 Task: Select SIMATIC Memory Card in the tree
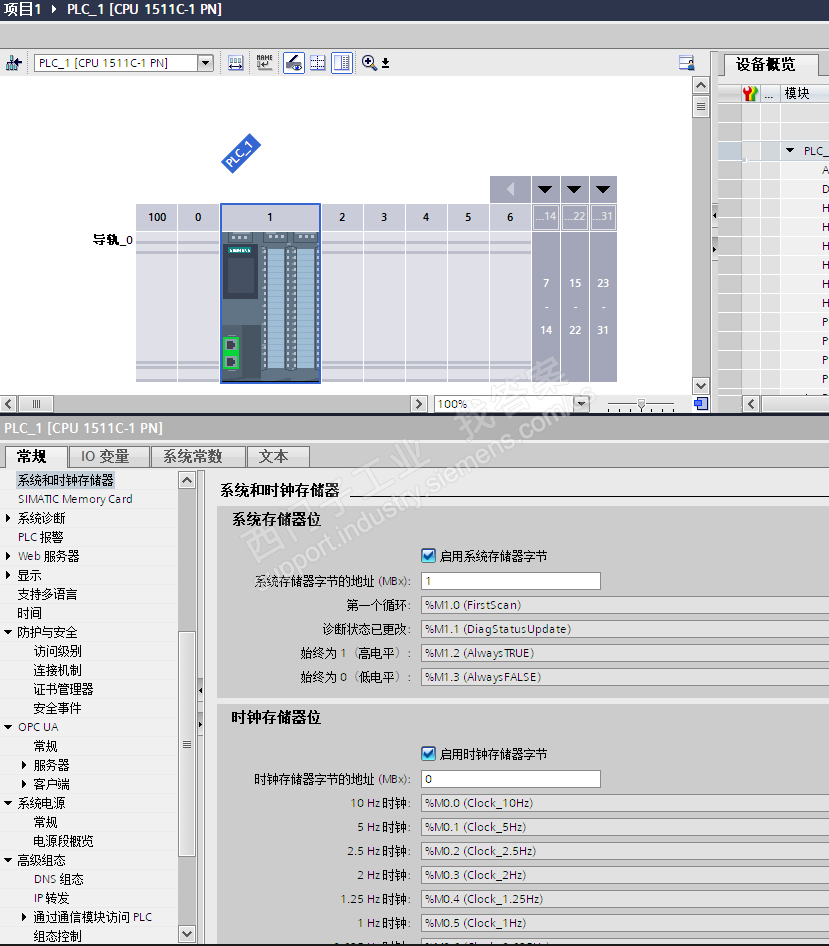(75, 499)
